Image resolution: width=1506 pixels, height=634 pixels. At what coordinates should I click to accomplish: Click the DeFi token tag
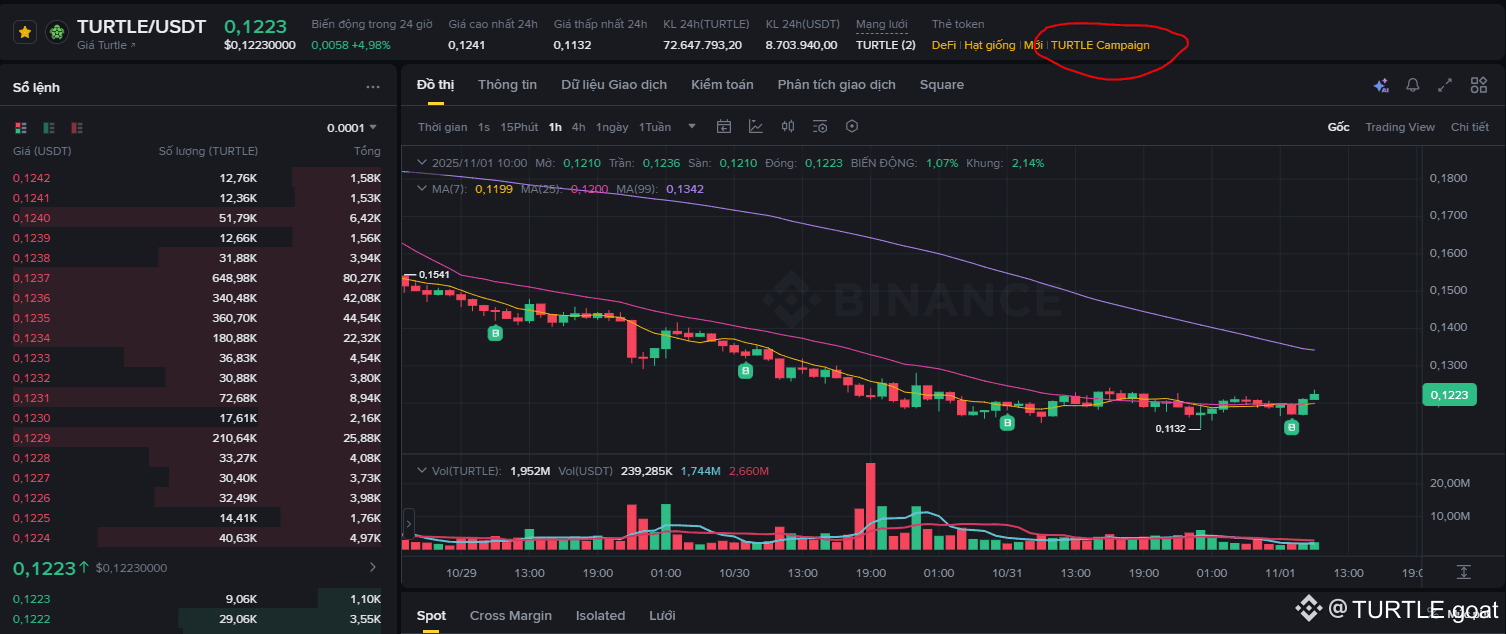tap(944, 45)
